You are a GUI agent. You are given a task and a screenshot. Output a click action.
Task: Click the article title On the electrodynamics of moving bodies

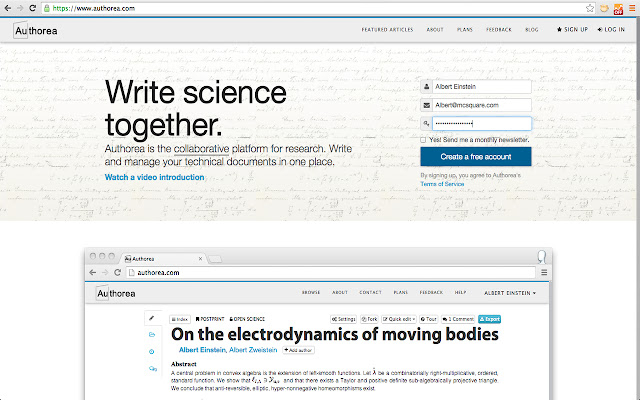(x=335, y=335)
